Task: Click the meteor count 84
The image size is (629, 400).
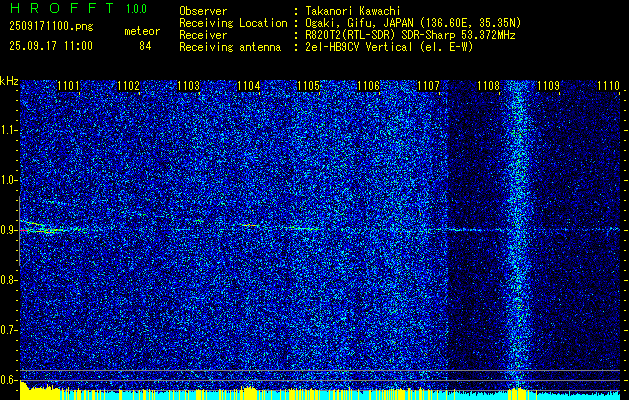Action: [x=145, y=46]
